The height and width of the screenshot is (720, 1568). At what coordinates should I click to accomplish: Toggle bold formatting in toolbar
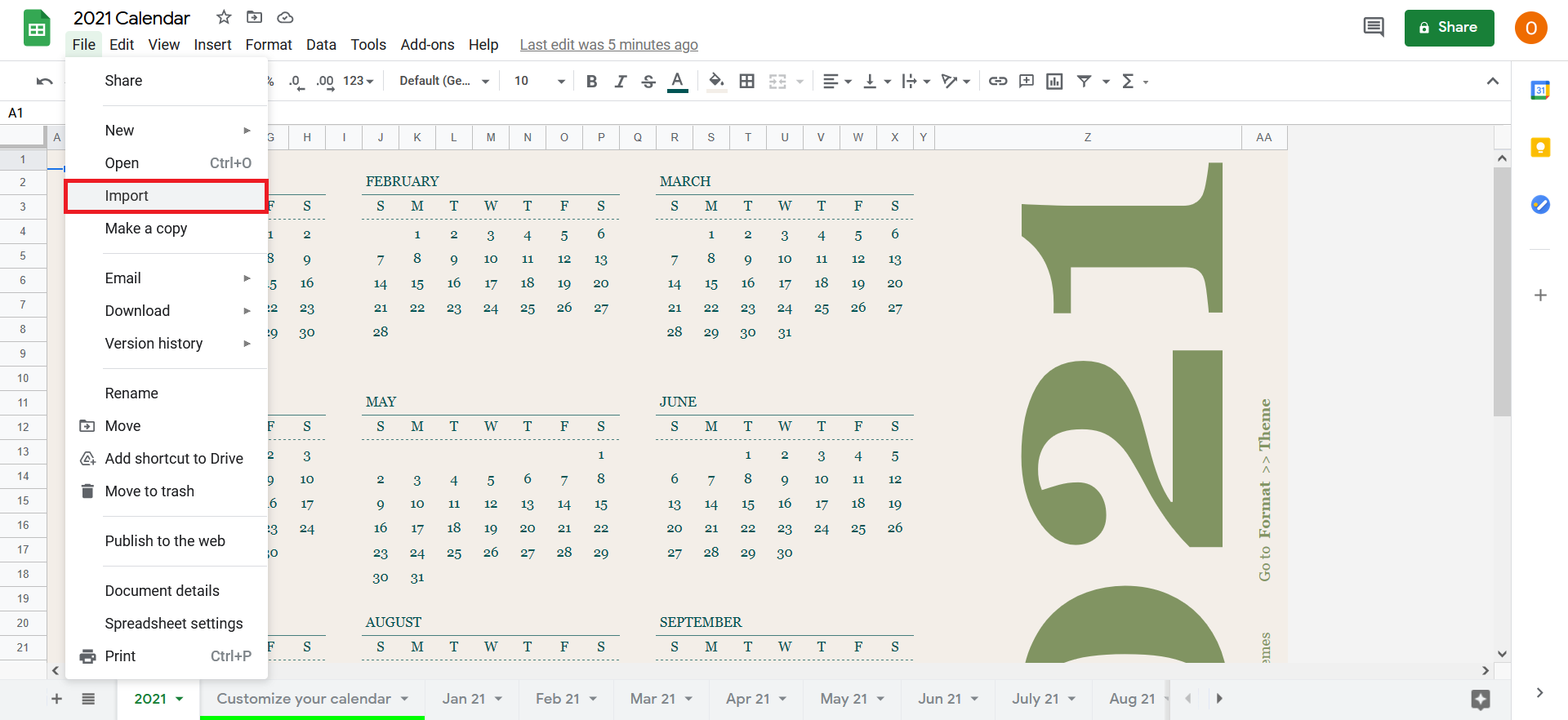pos(592,81)
